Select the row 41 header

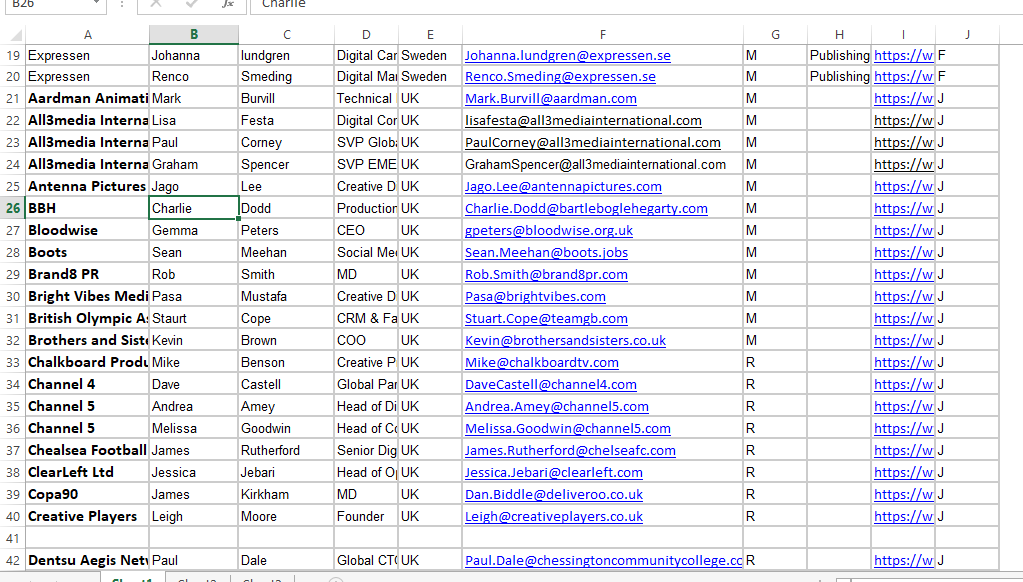(13, 538)
